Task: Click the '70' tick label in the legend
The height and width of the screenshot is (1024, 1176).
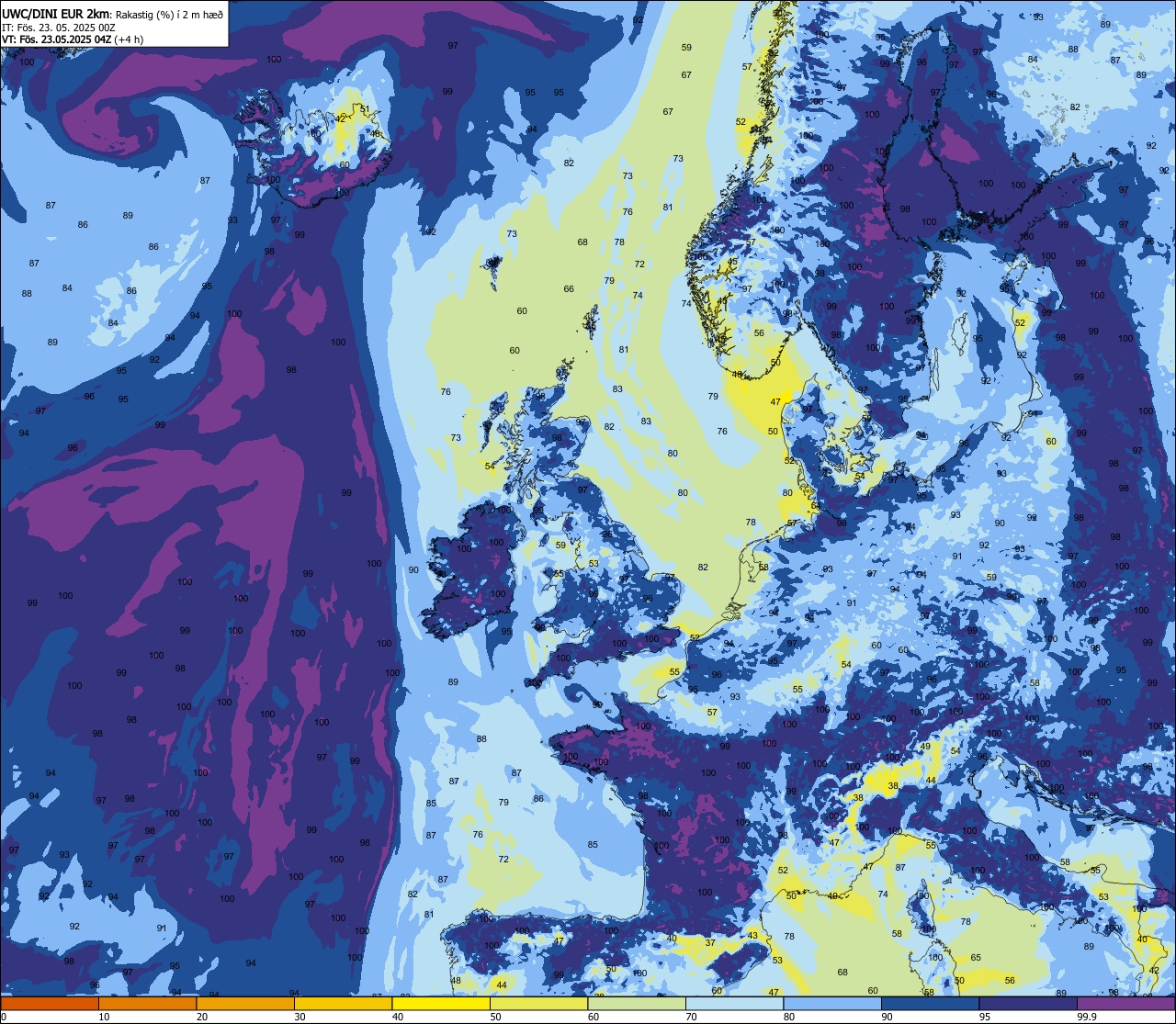Action: coord(691,1017)
